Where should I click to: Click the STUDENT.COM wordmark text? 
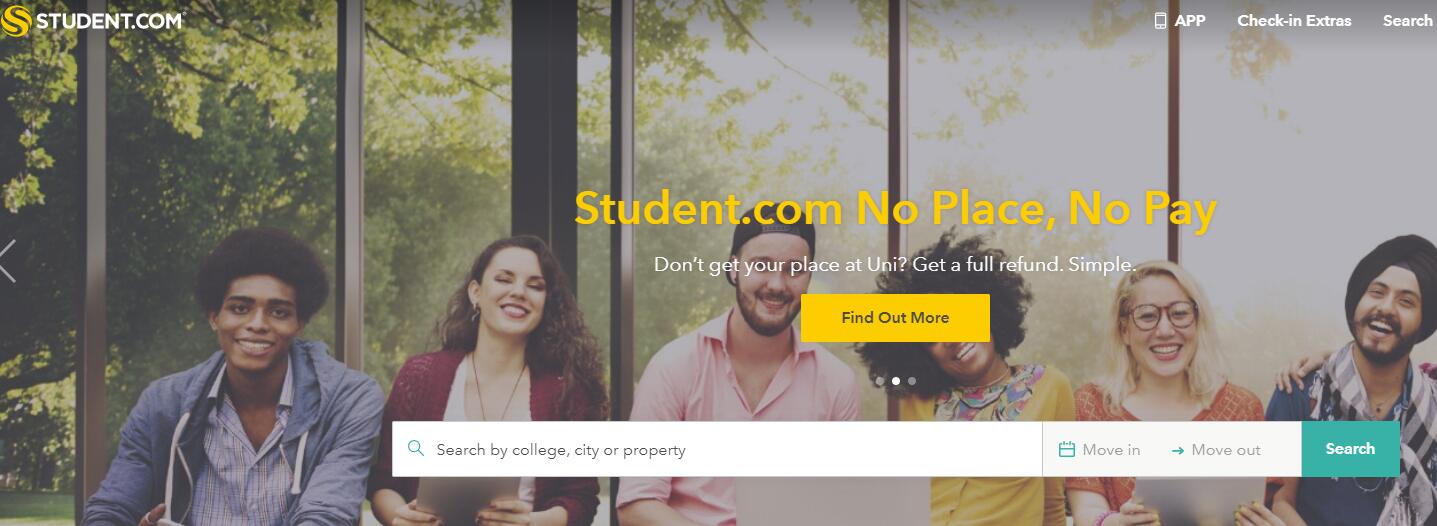pos(110,21)
